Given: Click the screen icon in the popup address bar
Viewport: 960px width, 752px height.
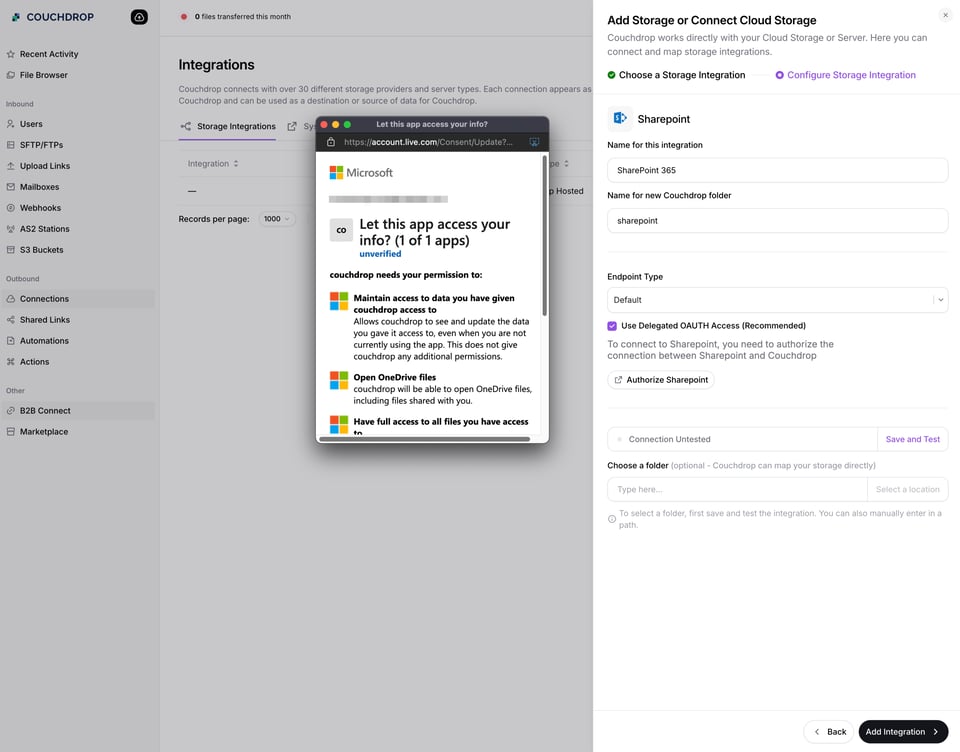Looking at the screenshot, I should [534, 142].
